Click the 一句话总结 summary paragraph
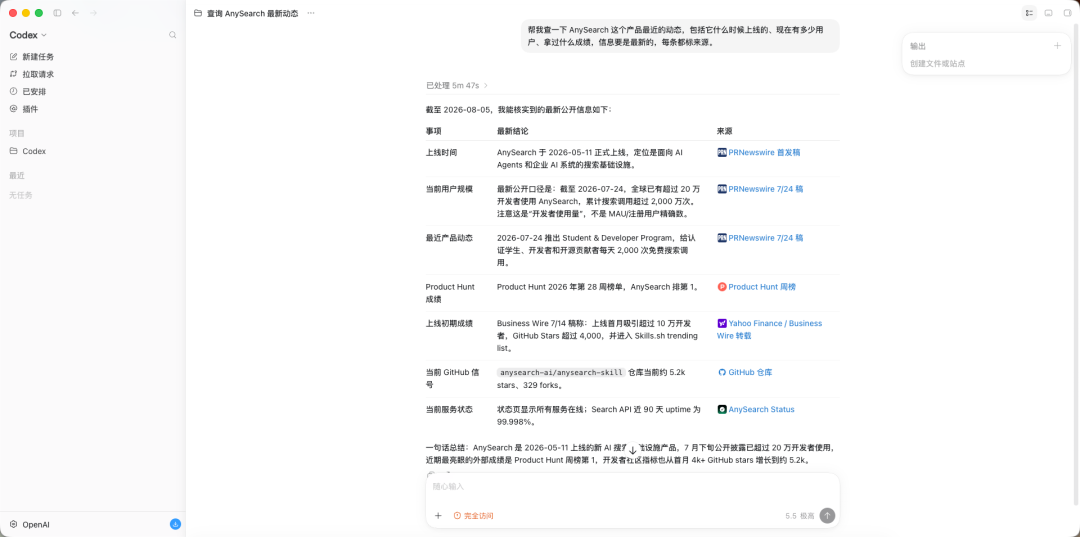 [x=630, y=454]
